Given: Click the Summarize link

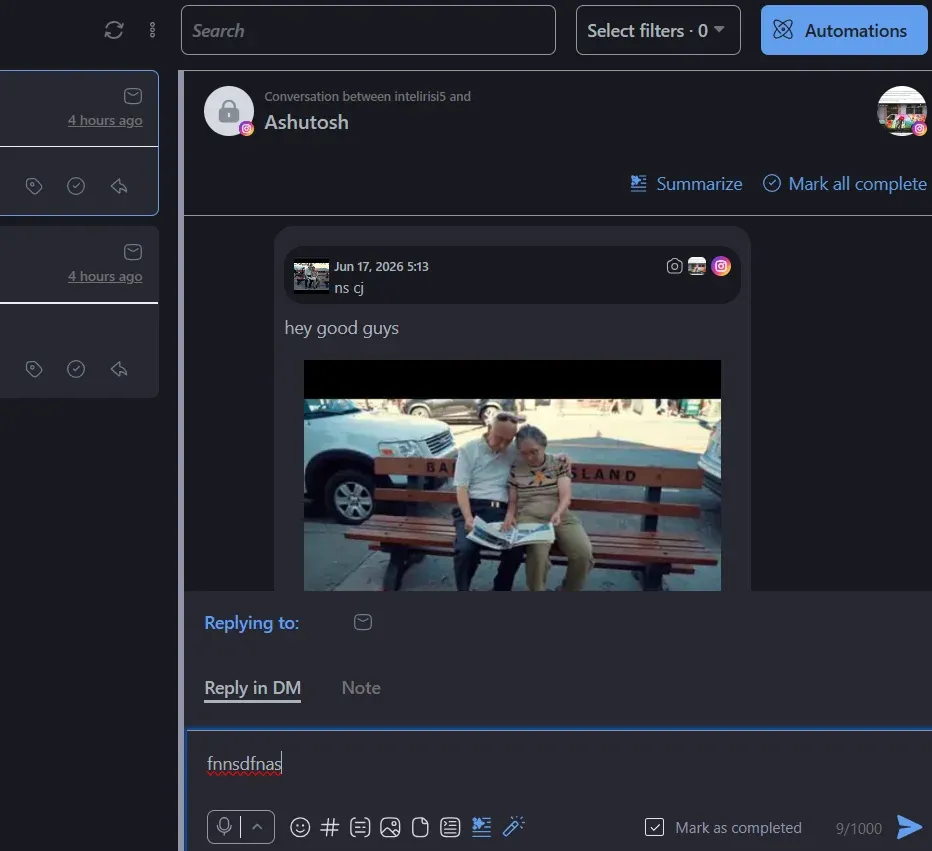Looking at the screenshot, I should [687, 184].
